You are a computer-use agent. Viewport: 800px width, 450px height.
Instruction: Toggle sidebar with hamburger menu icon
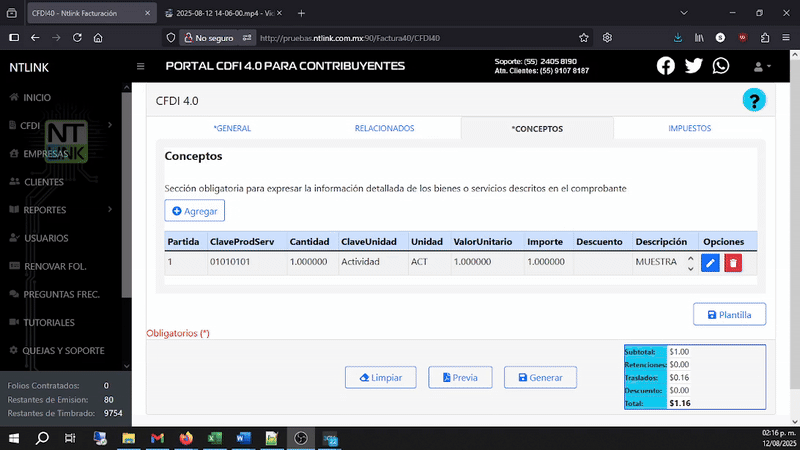pyautogui.click(x=140, y=66)
